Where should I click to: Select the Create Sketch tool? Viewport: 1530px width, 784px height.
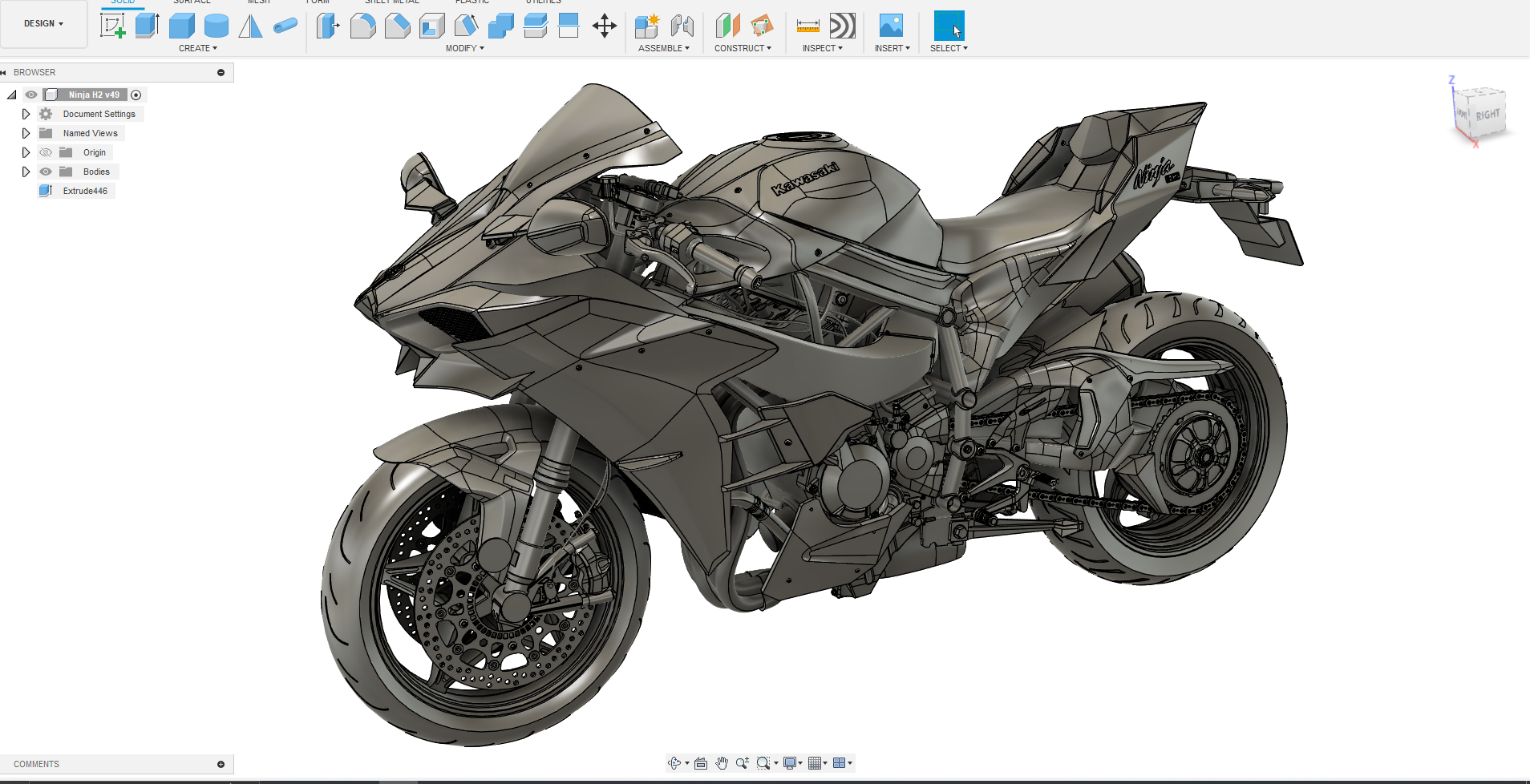click(112, 26)
